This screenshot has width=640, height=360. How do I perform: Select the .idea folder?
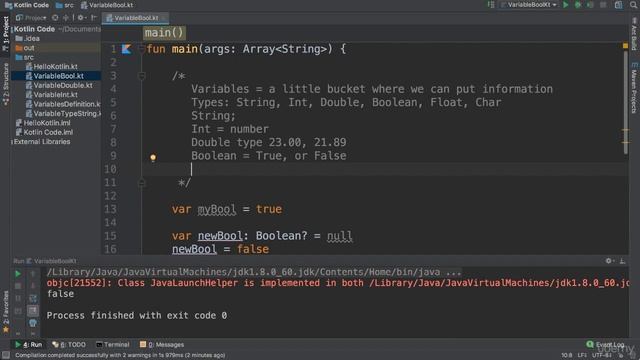[27, 39]
